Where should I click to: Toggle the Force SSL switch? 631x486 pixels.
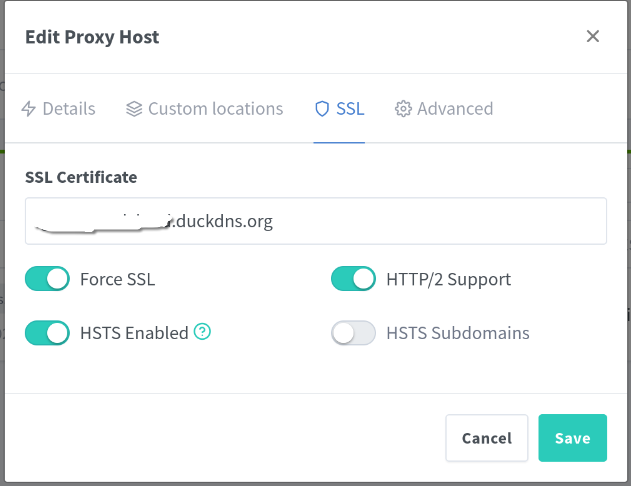(x=47, y=279)
